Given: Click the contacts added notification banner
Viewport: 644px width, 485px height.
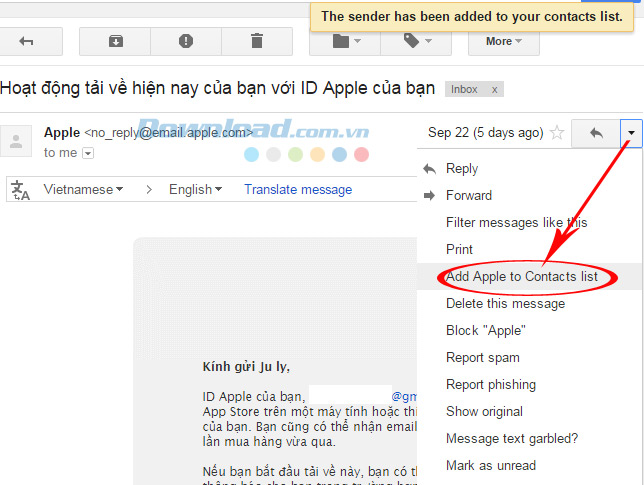Looking at the screenshot, I should tap(472, 17).
